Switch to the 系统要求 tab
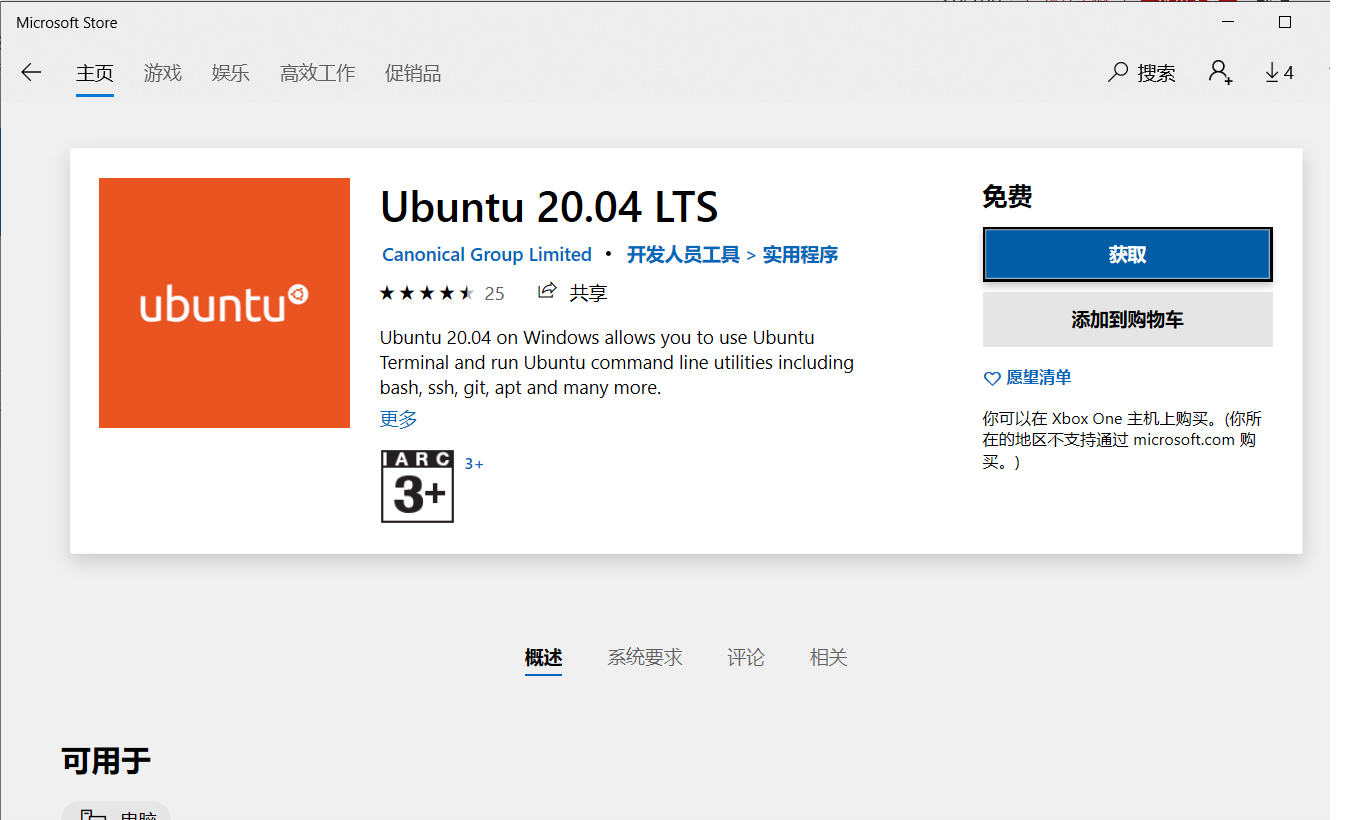1371x820 pixels. 644,657
